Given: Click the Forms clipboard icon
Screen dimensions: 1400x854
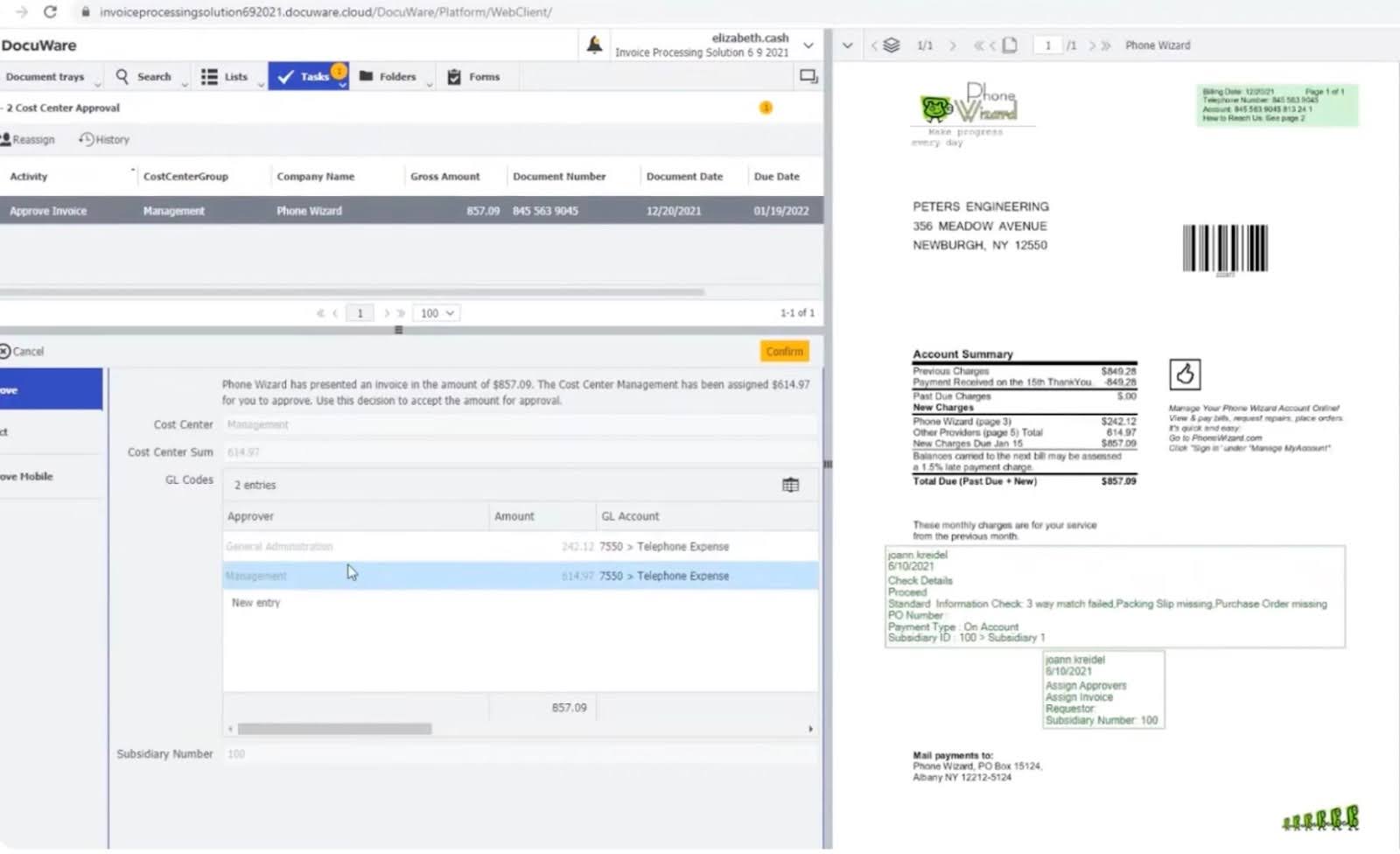Looking at the screenshot, I should point(453,77).
